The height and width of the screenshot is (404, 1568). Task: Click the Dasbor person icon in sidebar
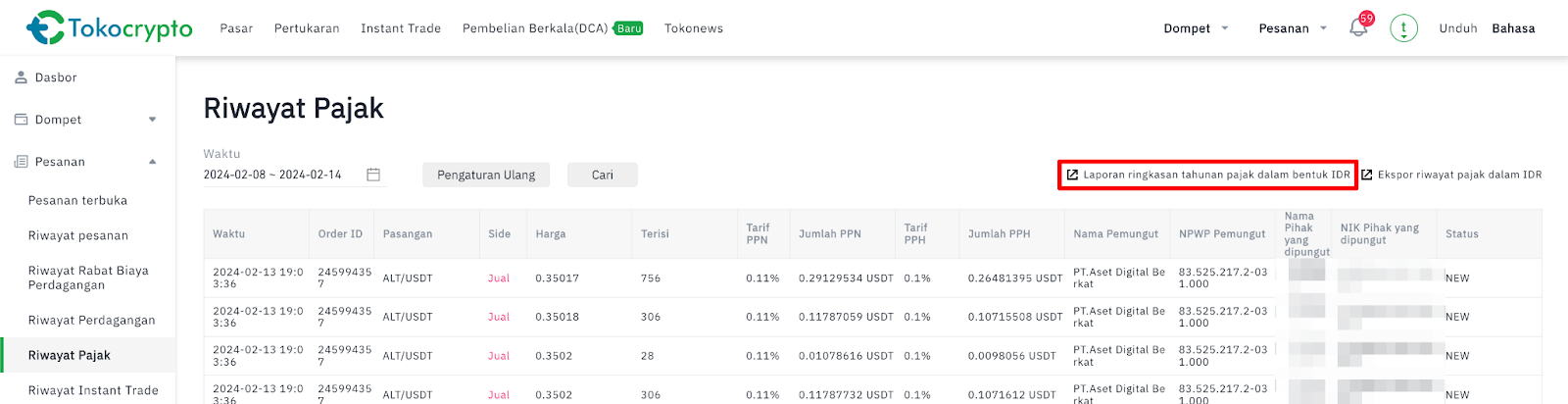pos(21,77)
